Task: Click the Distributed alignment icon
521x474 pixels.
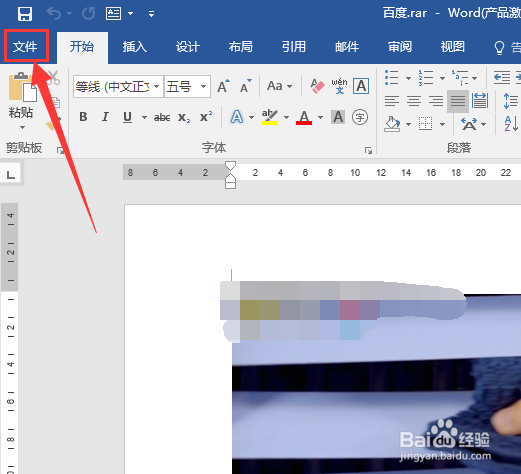Action: [x=480, y=101]
